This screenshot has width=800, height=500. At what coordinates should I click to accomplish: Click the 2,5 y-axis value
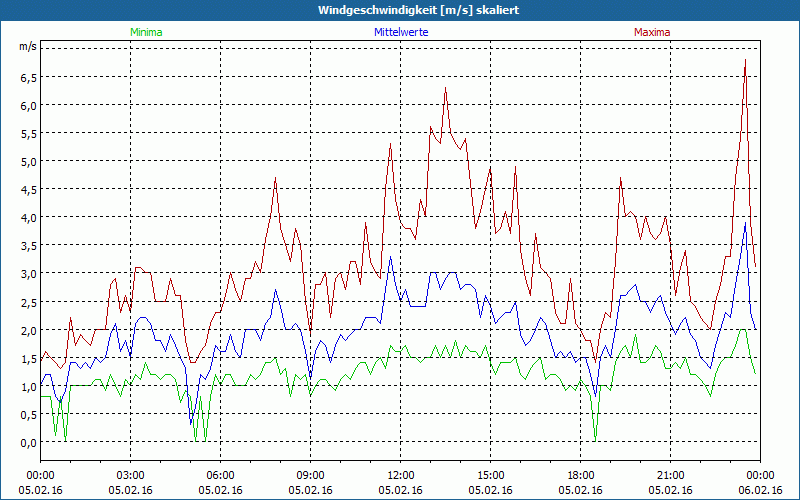(28, 302)
